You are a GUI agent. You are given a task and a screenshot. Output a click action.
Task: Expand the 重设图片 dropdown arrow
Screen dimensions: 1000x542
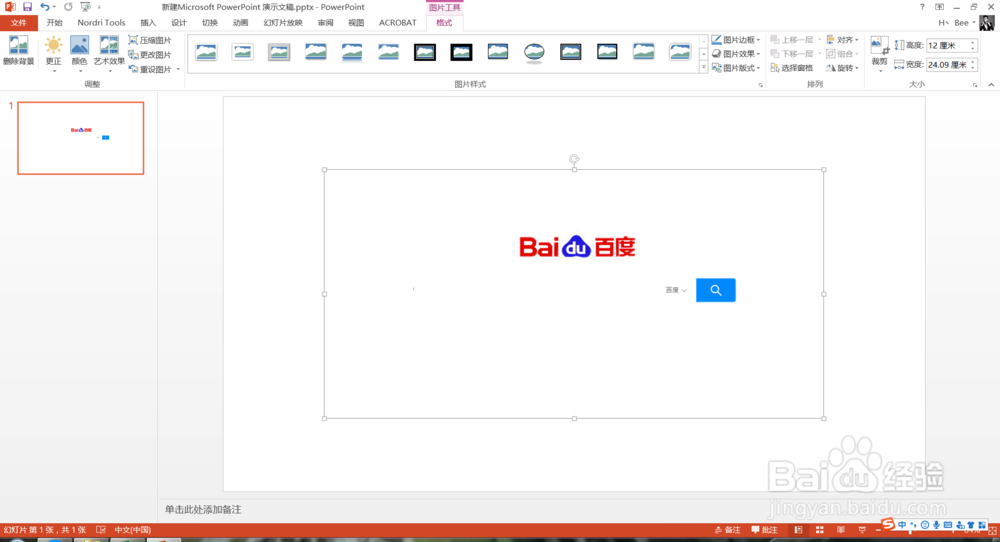click(x=178, y=70)
